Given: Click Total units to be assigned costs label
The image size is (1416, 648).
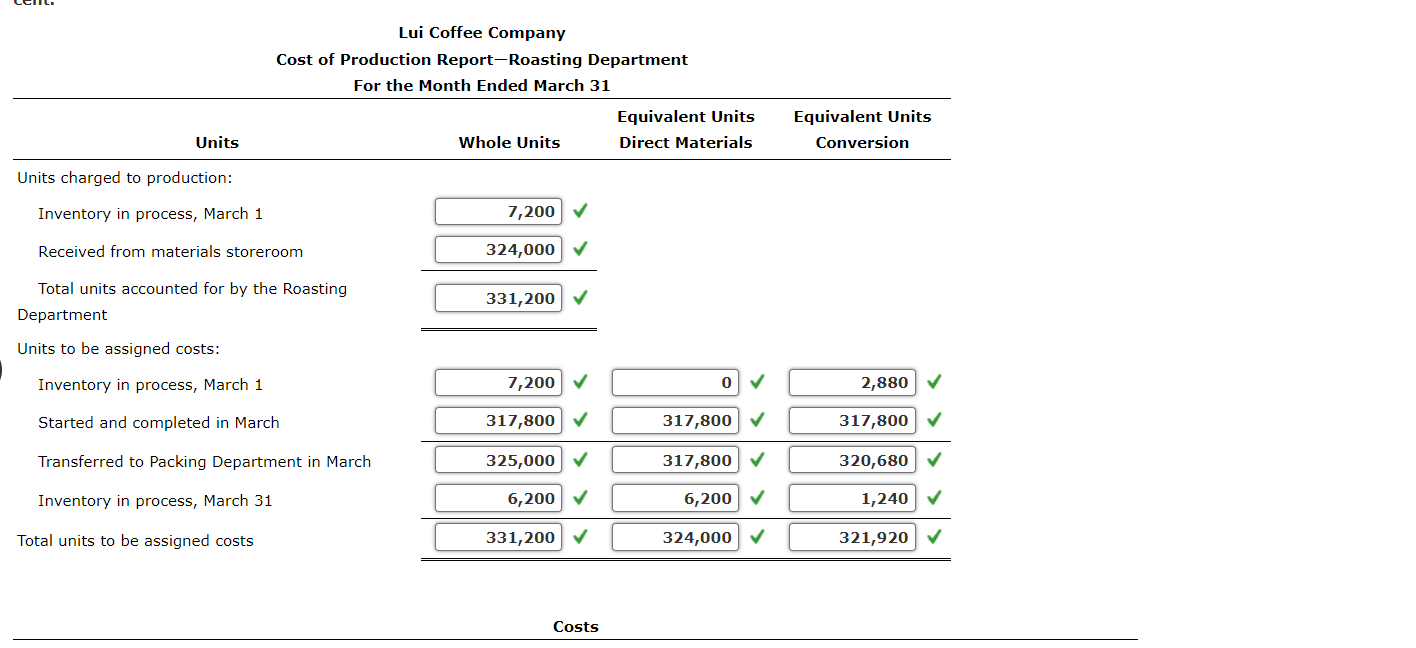Looking at the screenshot, I should [136, 540].
